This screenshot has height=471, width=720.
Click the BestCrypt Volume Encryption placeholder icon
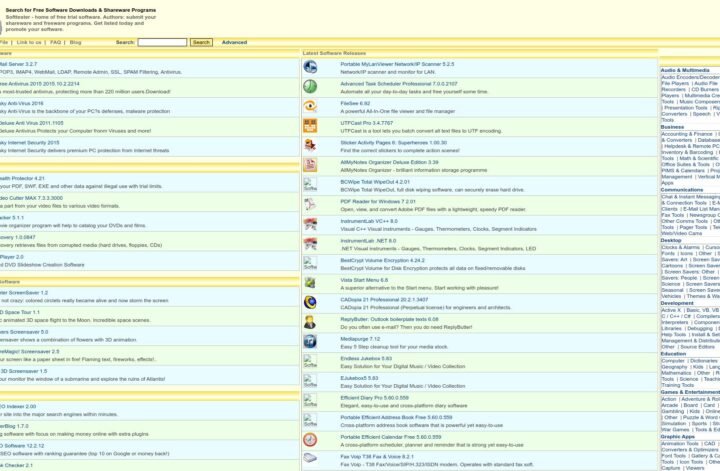pos(310,263)
